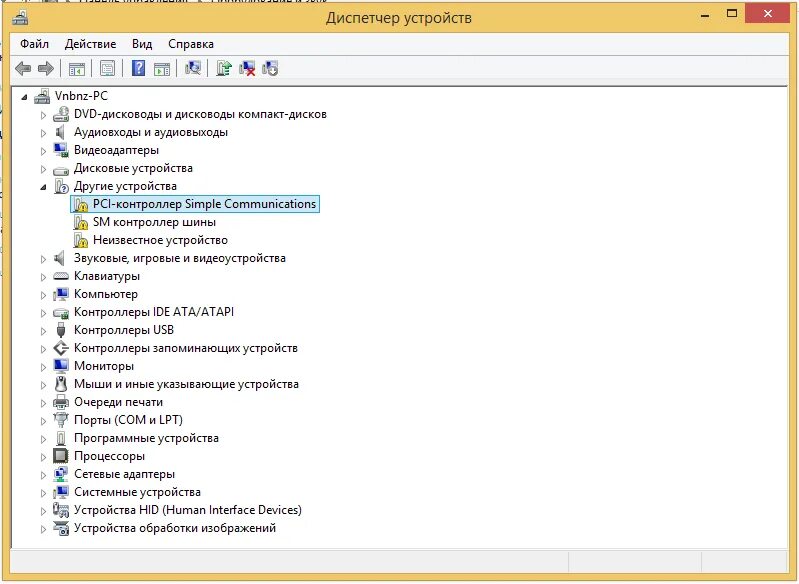The image size is (799, 584).
Task: Expand Контроллеры запоминающих устройств node
Action: point(43,349)
